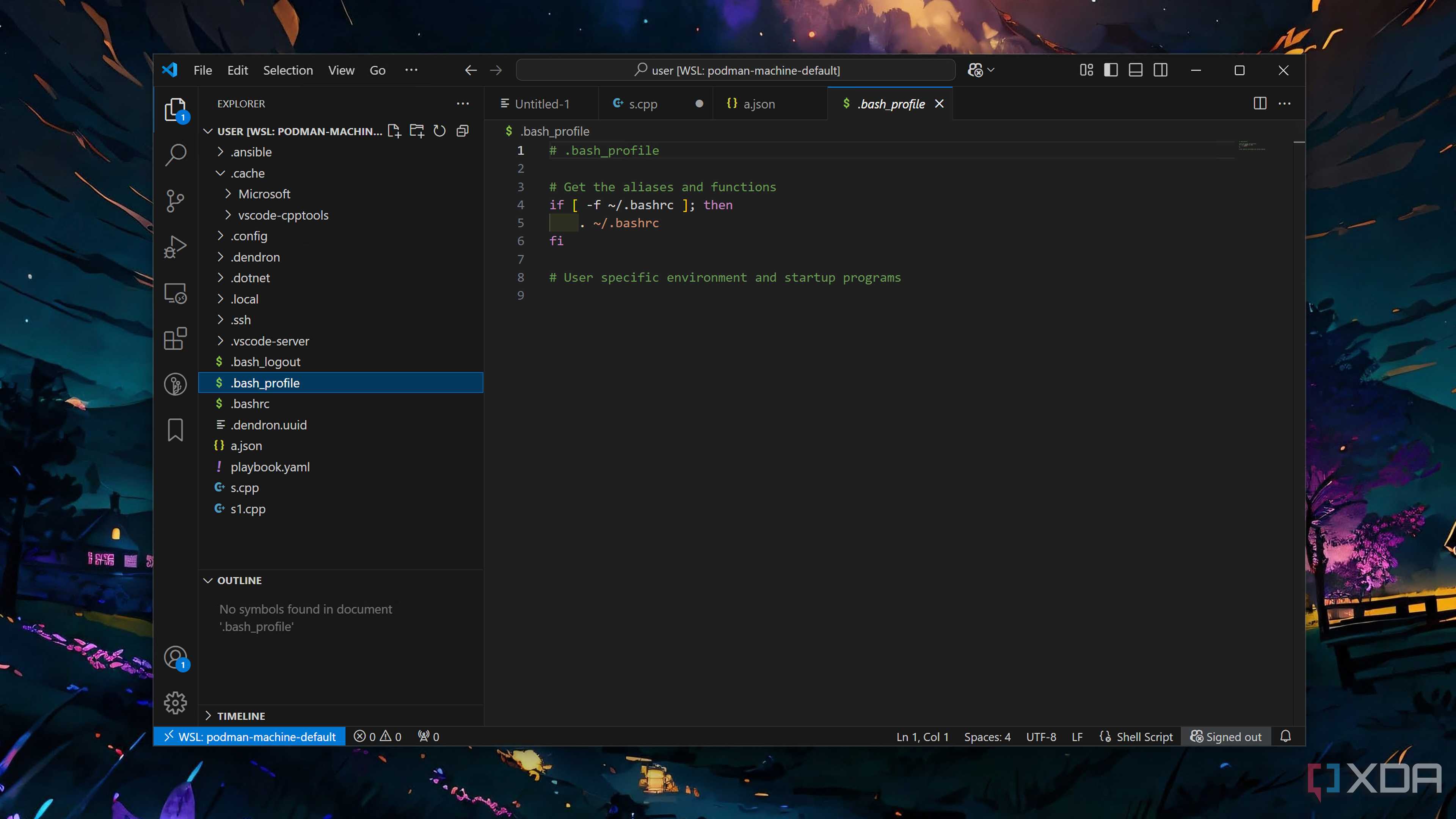The width and height of the screenshot is (1456, 819).
Task: Open Source Control view icon
Action: point(175,201)
